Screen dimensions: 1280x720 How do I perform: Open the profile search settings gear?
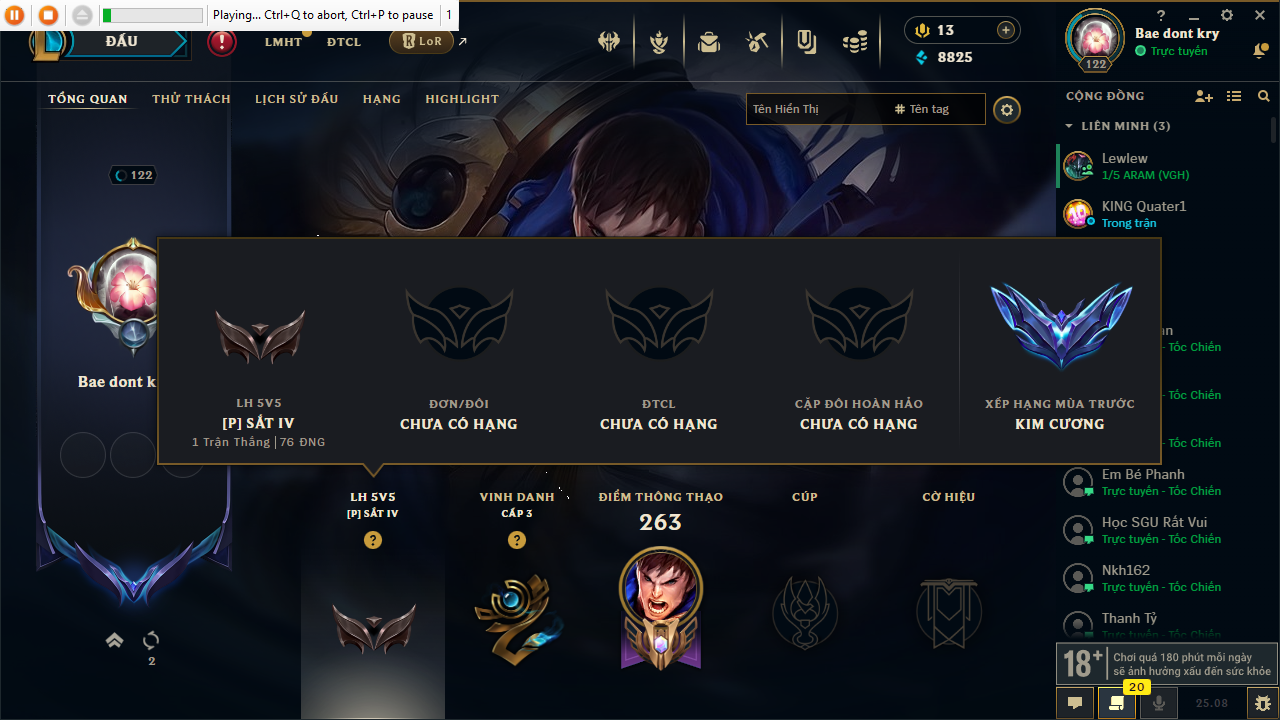tap(1007, 109)
